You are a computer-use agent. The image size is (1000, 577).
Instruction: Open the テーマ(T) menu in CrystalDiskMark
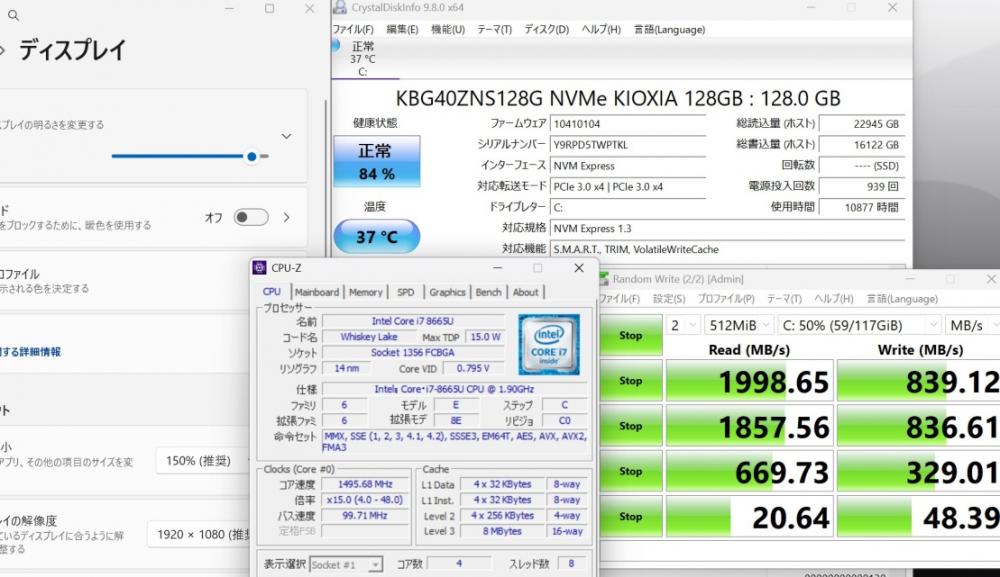[x=784, y=298]
